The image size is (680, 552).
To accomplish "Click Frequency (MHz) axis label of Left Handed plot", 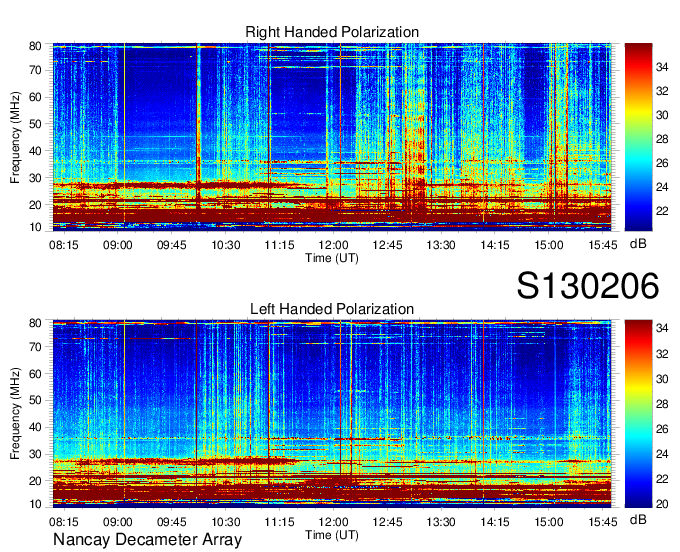I will click(x=15, y=414).
